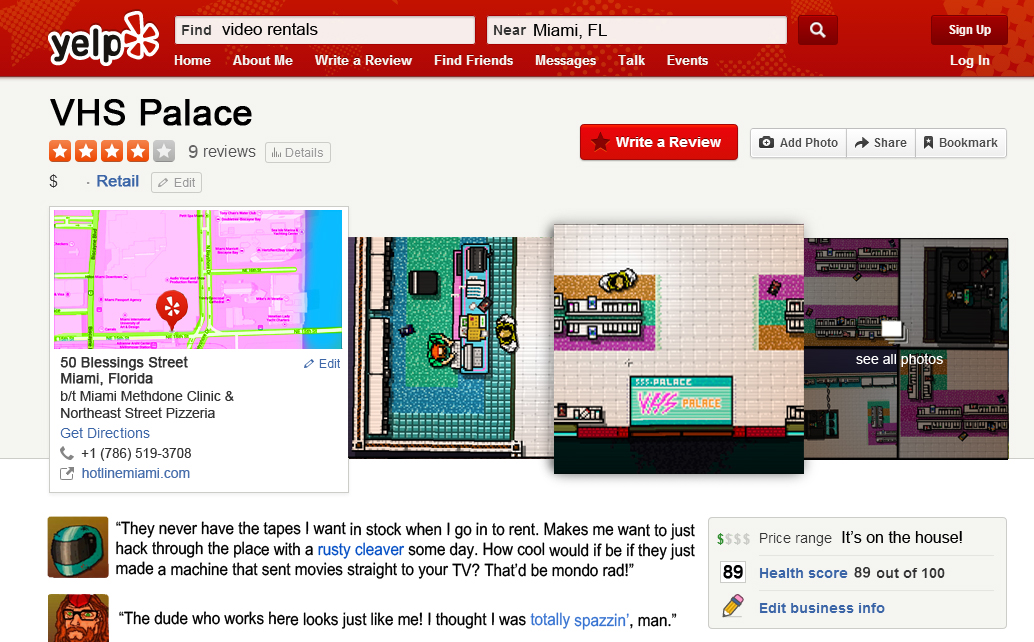Click the VHS Palace business title

click(151, 113)
